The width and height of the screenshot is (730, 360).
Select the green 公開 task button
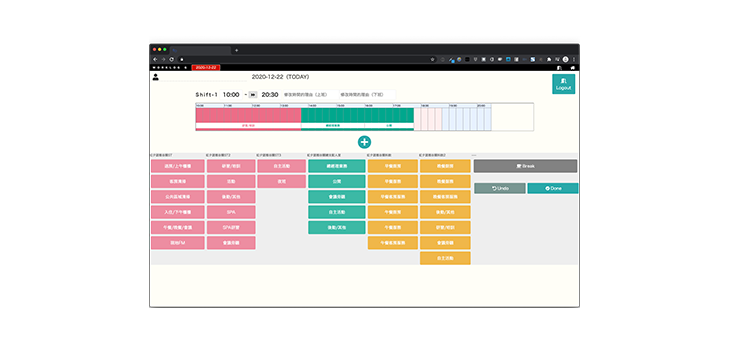pos(337,181)
